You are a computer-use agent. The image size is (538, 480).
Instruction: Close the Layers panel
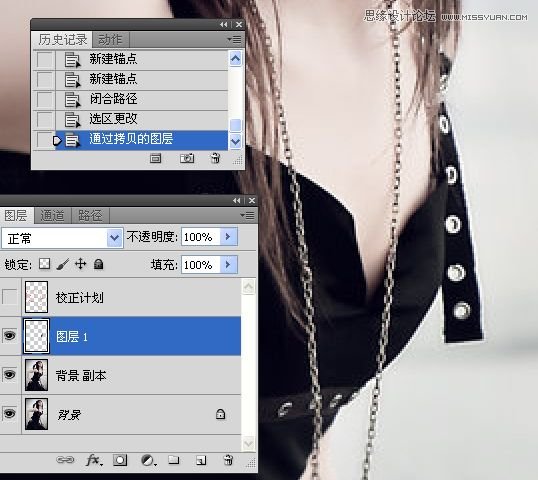point(252,200)
